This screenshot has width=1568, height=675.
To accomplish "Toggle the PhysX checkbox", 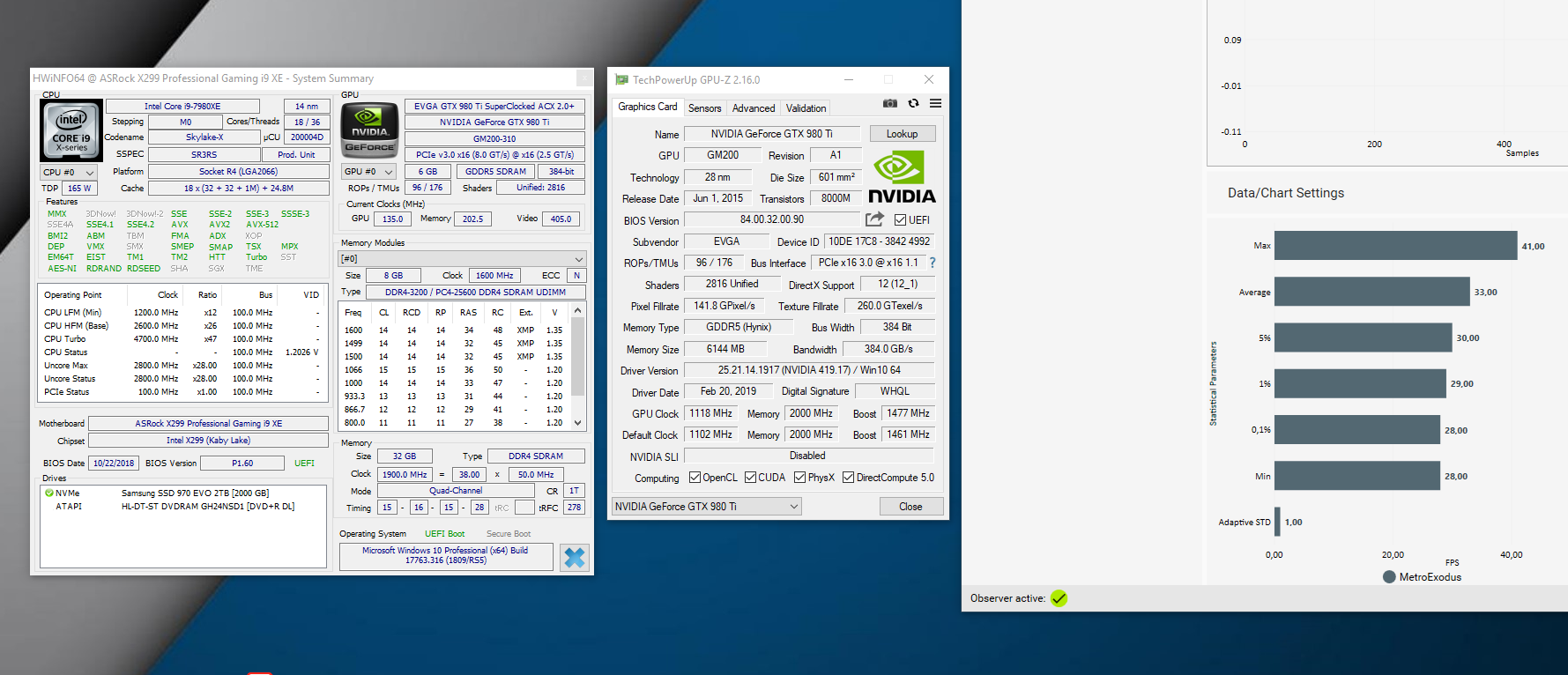I will 799,478.
